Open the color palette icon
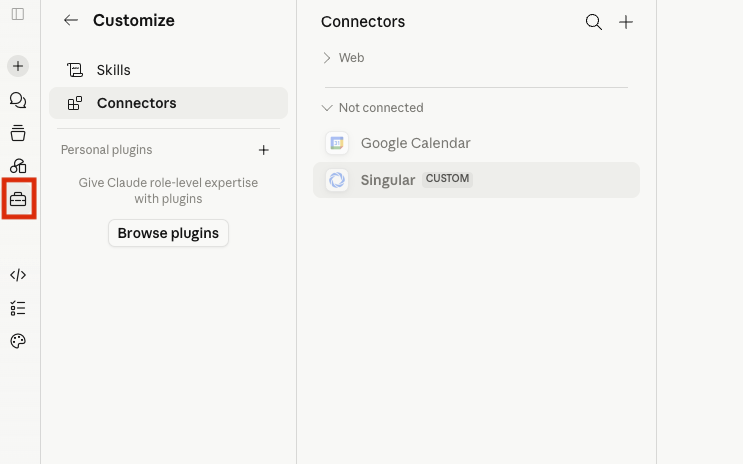 tap(18, 341)
